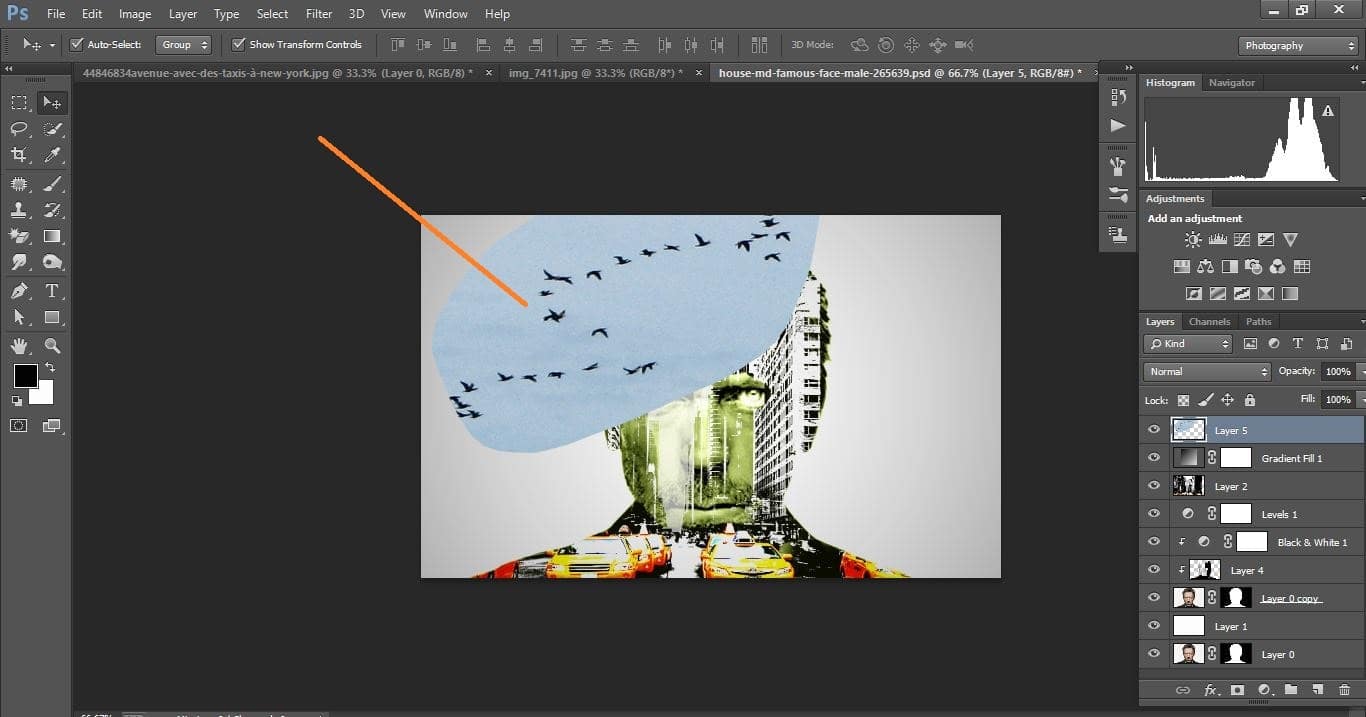Disable Show Transform Controls
Screen dimensions: 1366x717
tap(239, 44)
